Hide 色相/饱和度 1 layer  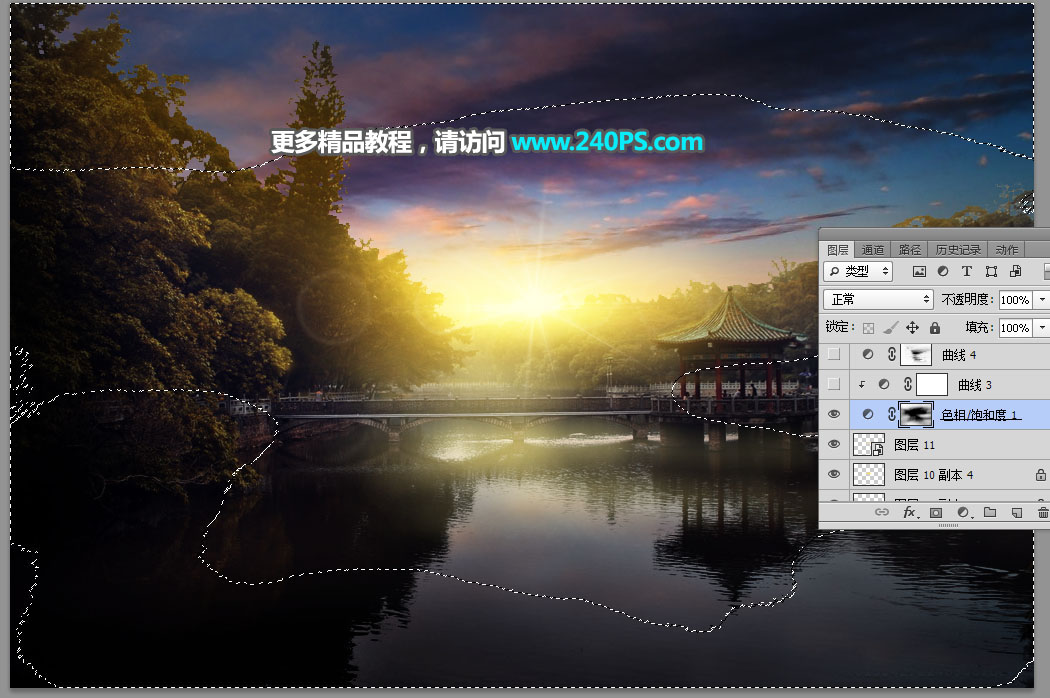(x=834, y=415)
